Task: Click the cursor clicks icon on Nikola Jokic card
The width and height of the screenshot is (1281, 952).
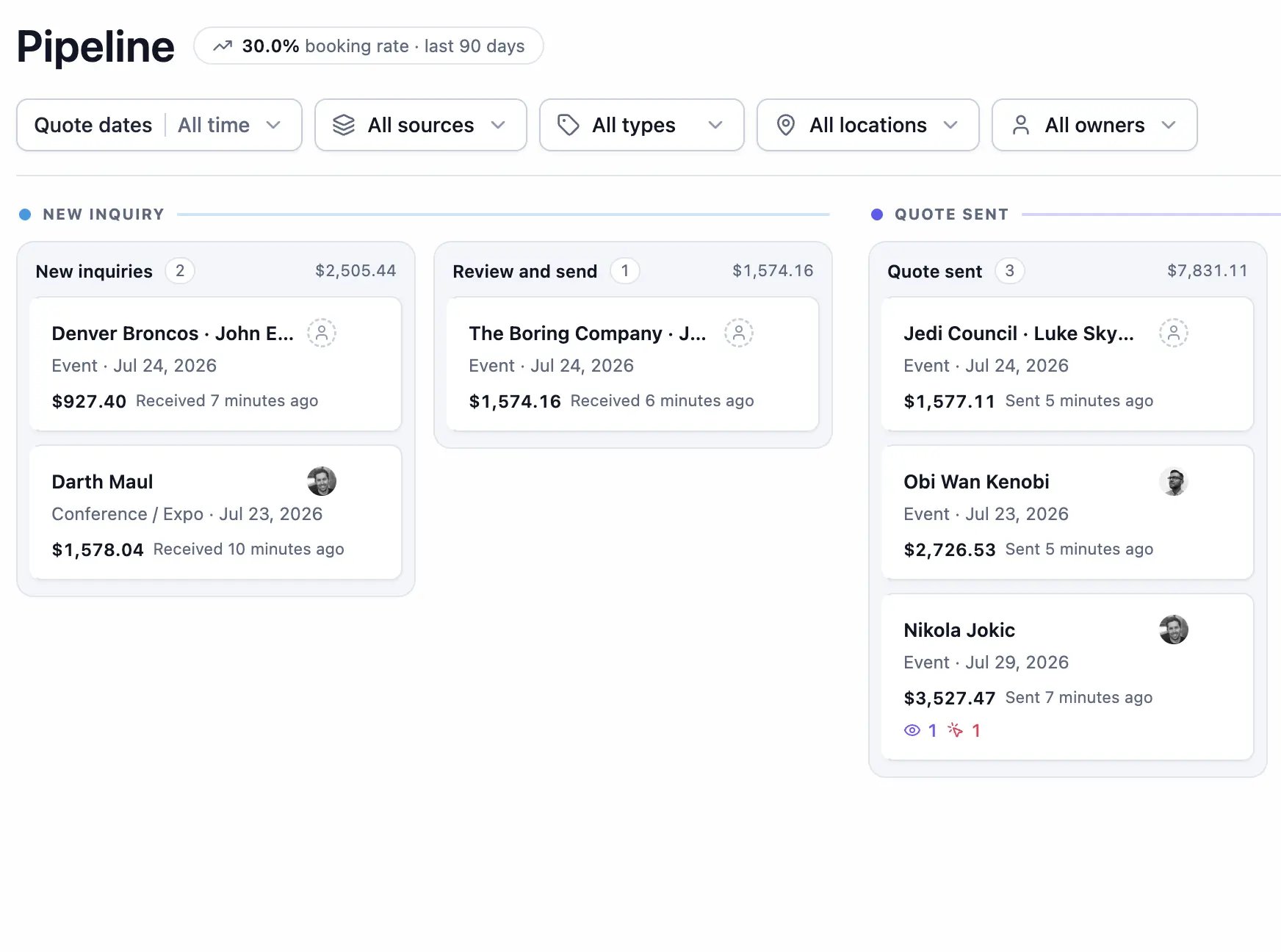Action: [x=956, y=730]
